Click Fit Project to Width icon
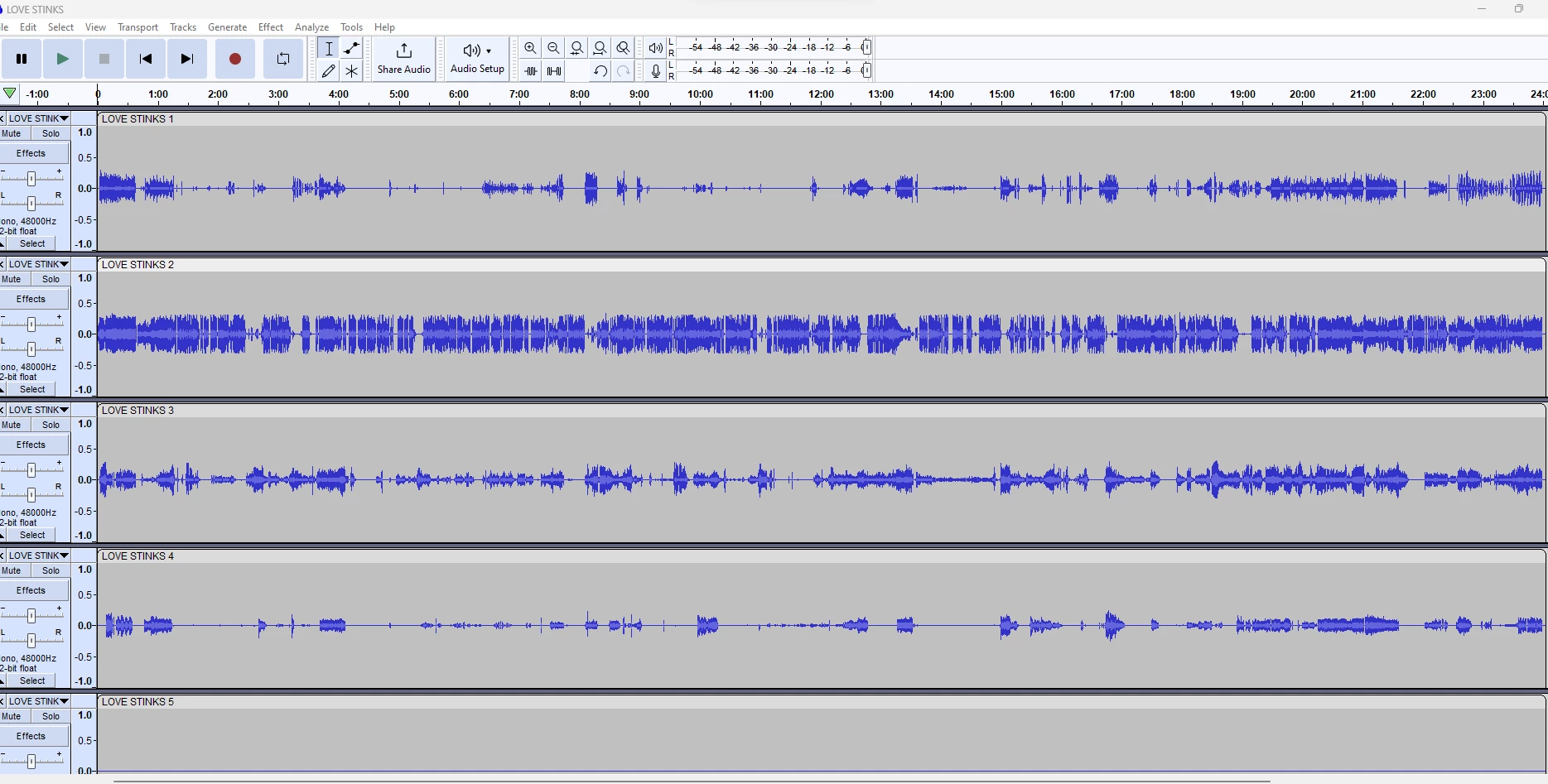 pos(600,48)
